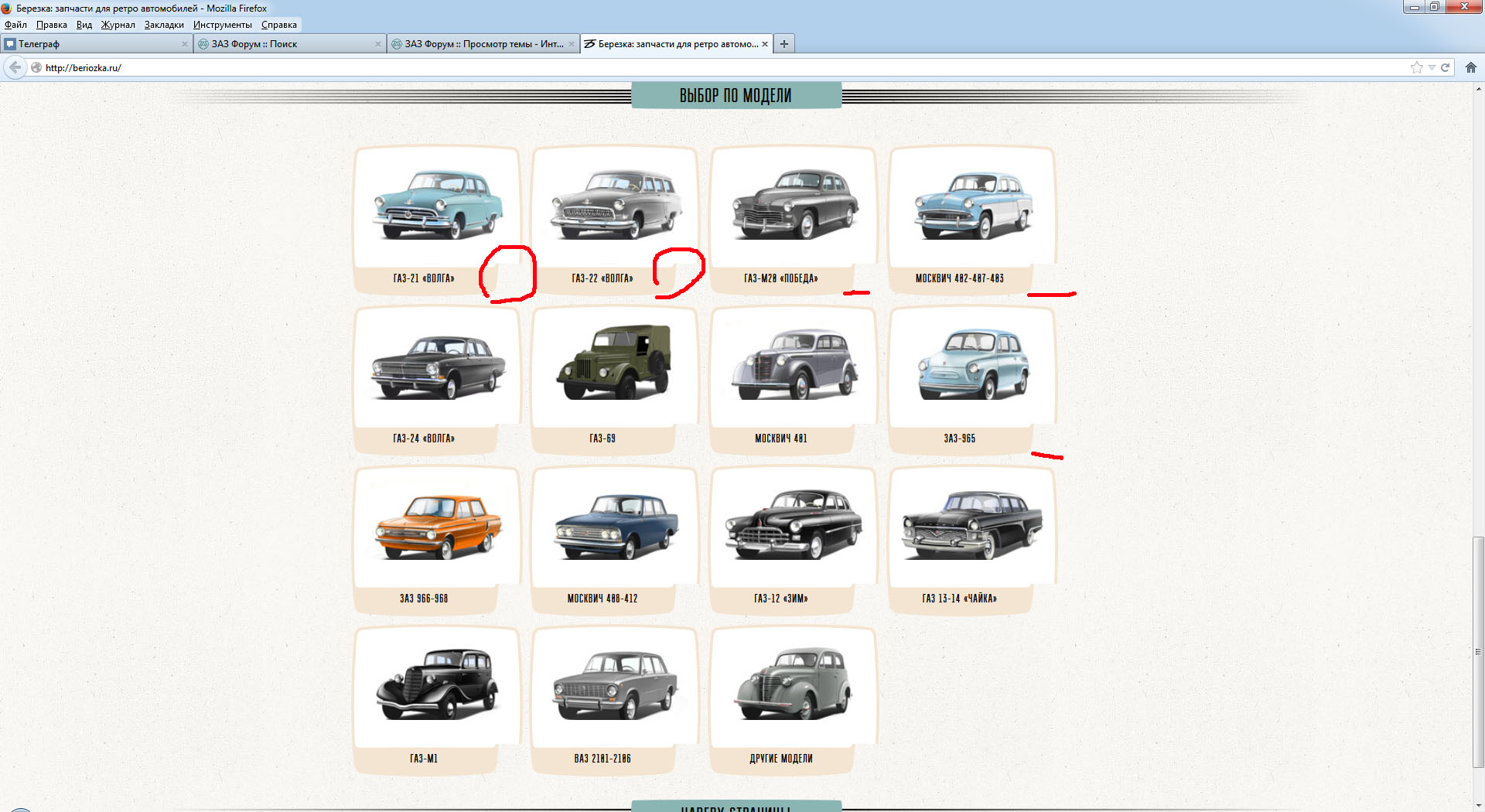This screenshot has width=1485, height=812.
Task: Open the Журнал menu
Action: [x=118, y=25]
